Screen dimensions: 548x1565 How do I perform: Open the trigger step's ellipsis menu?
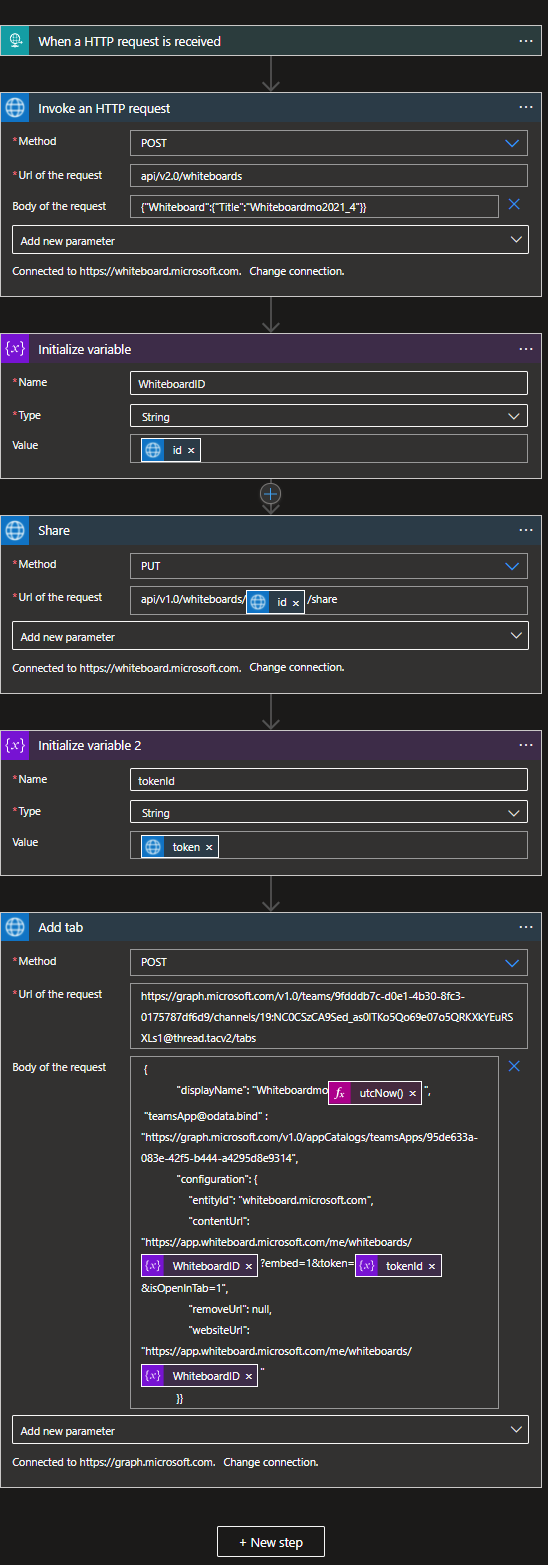[x=526, y=41]
